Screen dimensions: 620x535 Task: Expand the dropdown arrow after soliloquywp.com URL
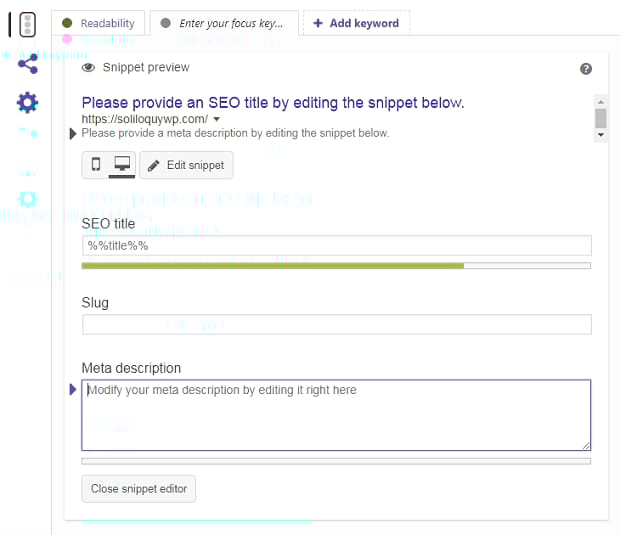pyautogui.click(x=216, y=119)
